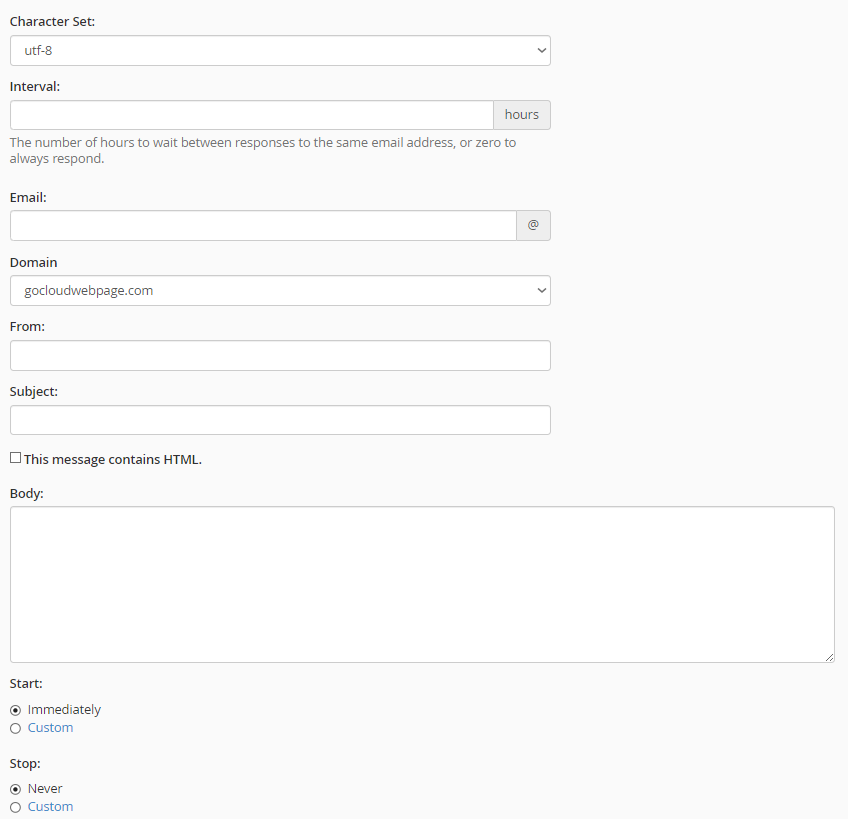Click the Character Set dropdown chevron arrow
Screen dimensions: 848x819
[x=541, y=51]
